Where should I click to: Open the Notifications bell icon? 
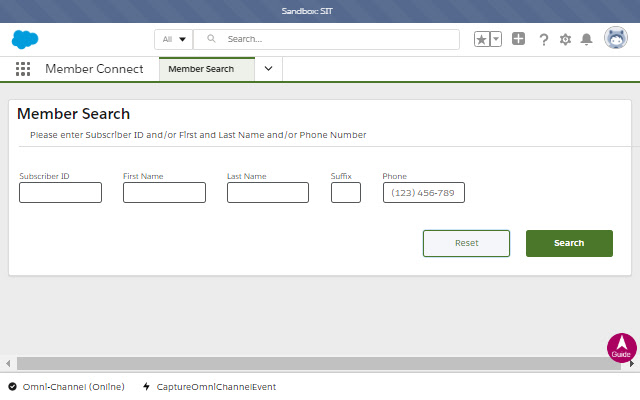587,39
